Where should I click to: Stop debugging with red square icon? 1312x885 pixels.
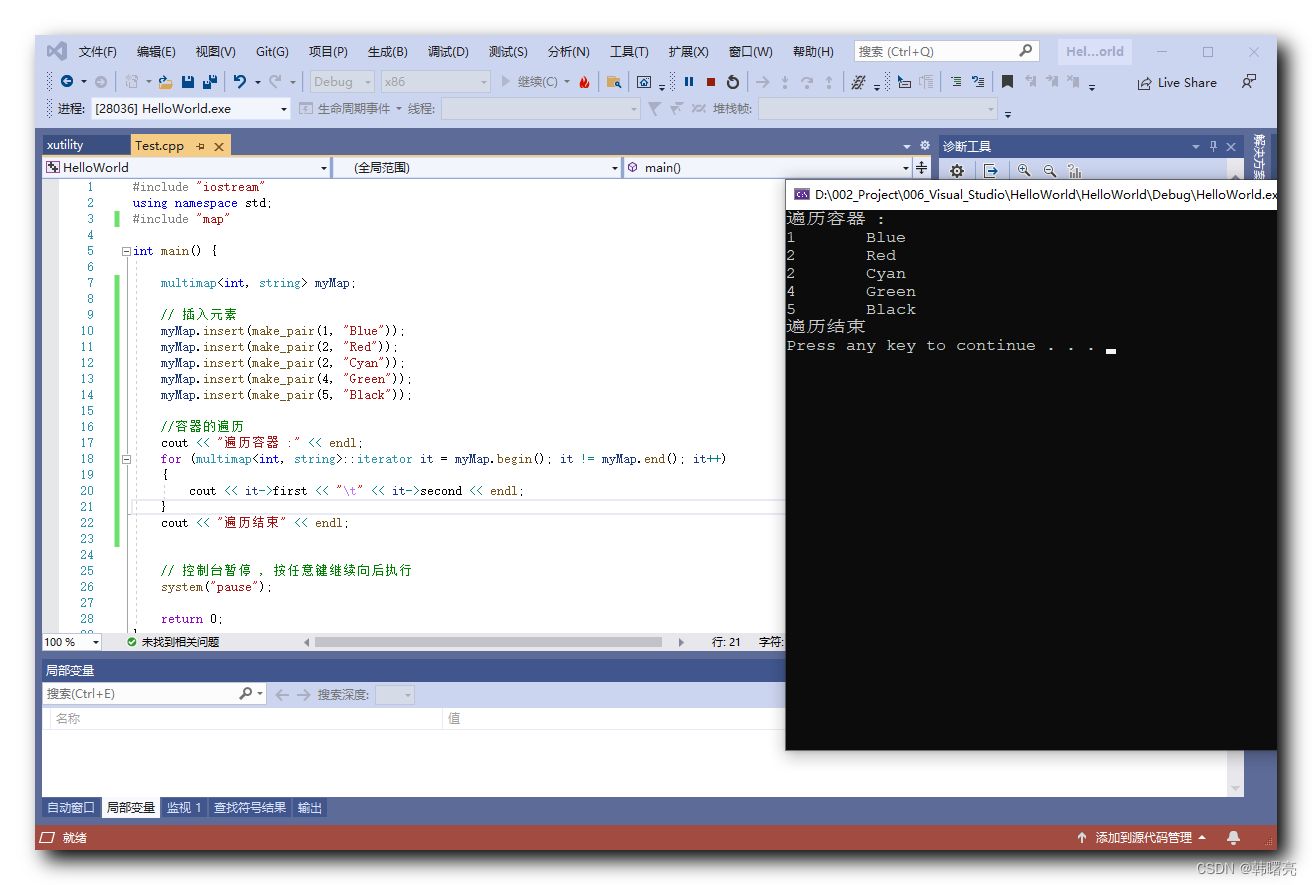tap(711, 82)
